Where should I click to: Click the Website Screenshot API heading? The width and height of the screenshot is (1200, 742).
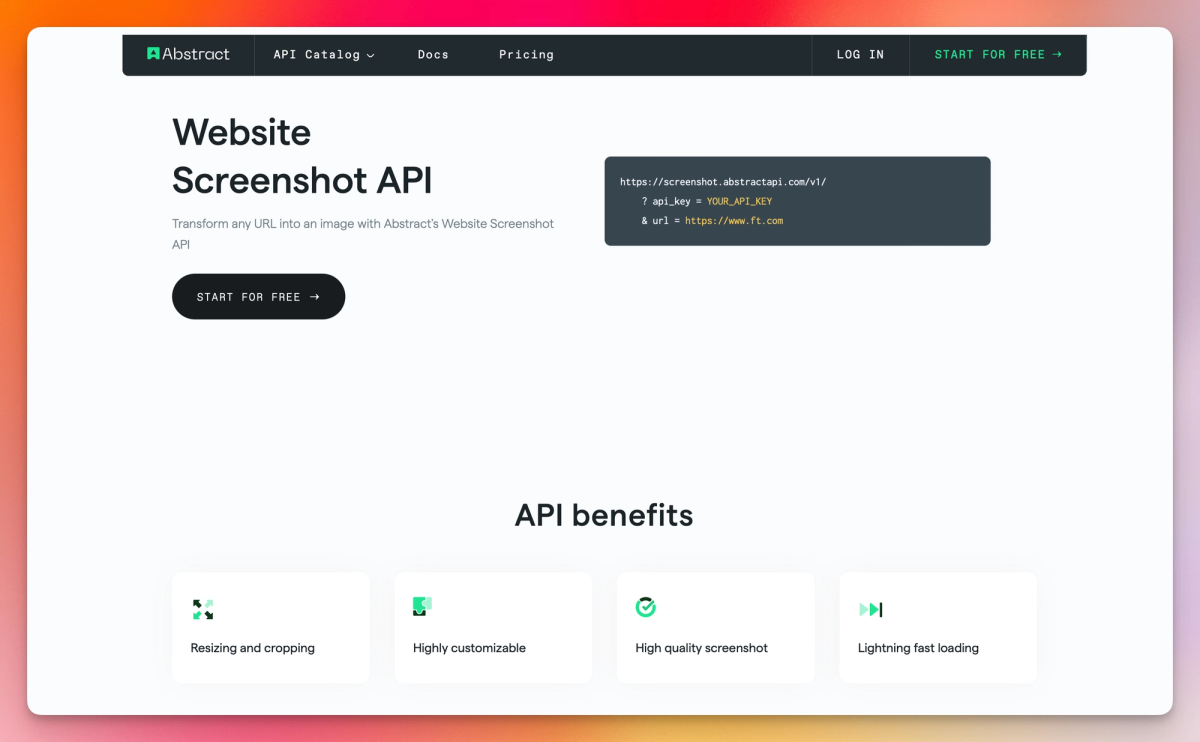(x=303, y=156)
